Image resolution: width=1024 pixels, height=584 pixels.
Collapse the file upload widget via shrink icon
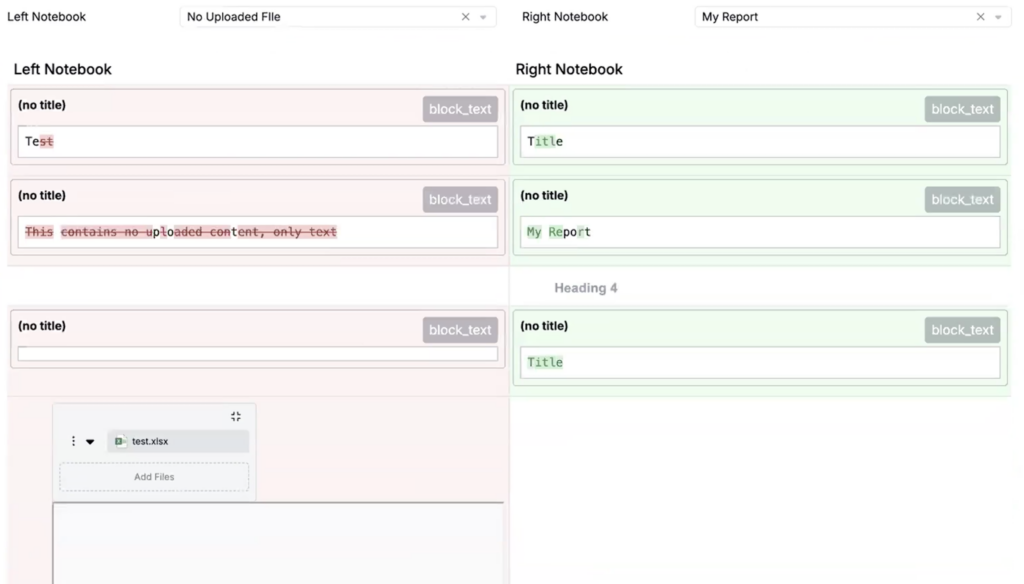pyautogui.click(x=236, y=416)
